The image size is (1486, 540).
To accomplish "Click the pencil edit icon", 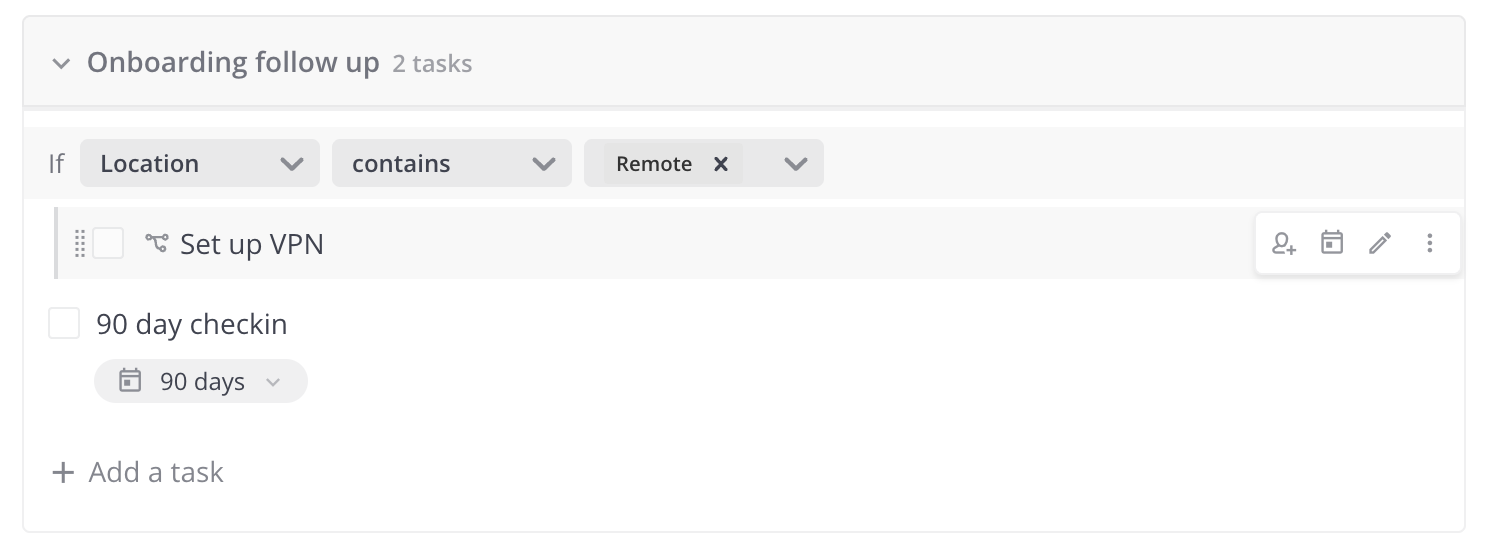I will 1380,243.
